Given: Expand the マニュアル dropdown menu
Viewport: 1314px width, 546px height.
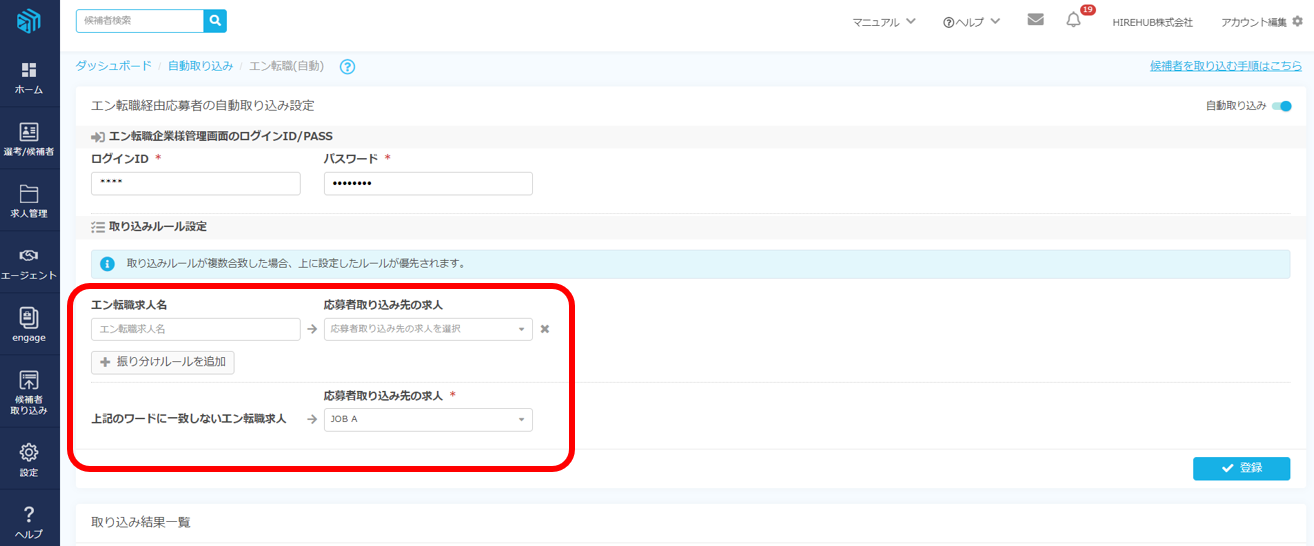Looking at the screenshot, I should tap(884, 22).
